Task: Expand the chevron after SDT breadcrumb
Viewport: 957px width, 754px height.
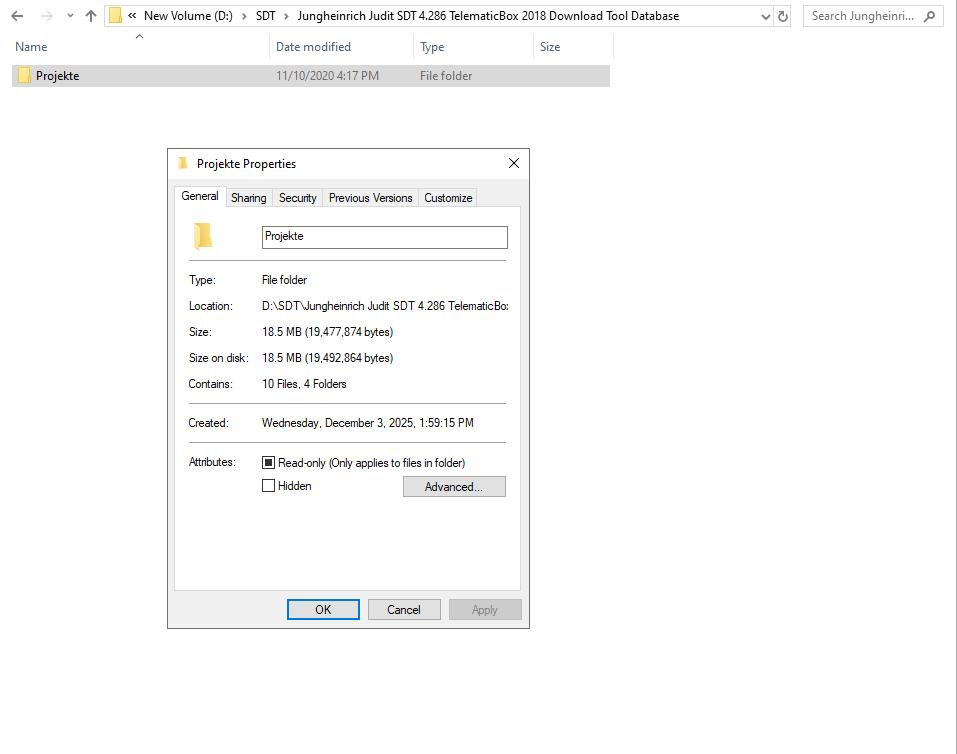Action: pyautogui.click(x=286, y=16)
